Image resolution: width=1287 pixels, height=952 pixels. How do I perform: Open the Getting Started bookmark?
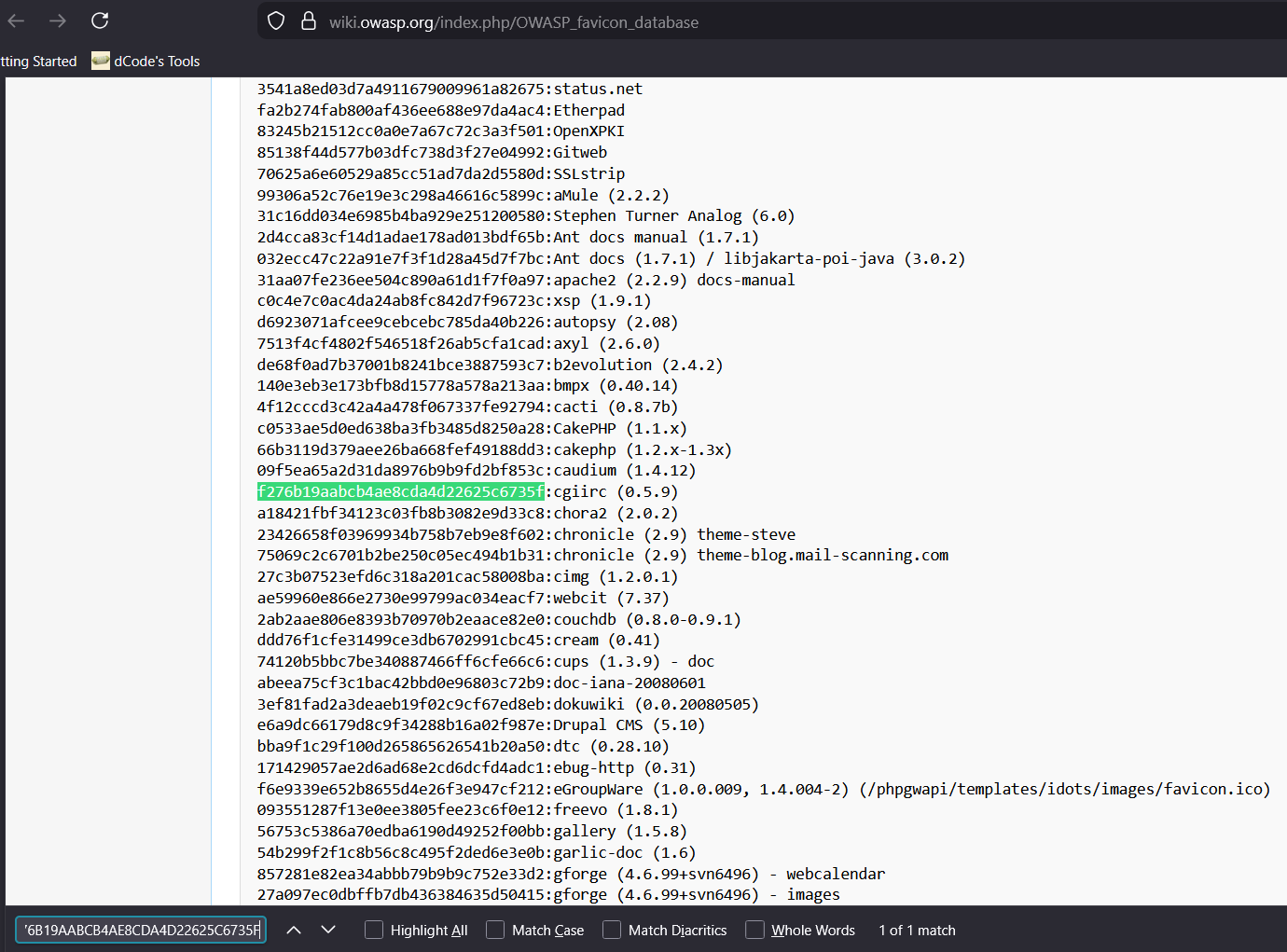38,62
